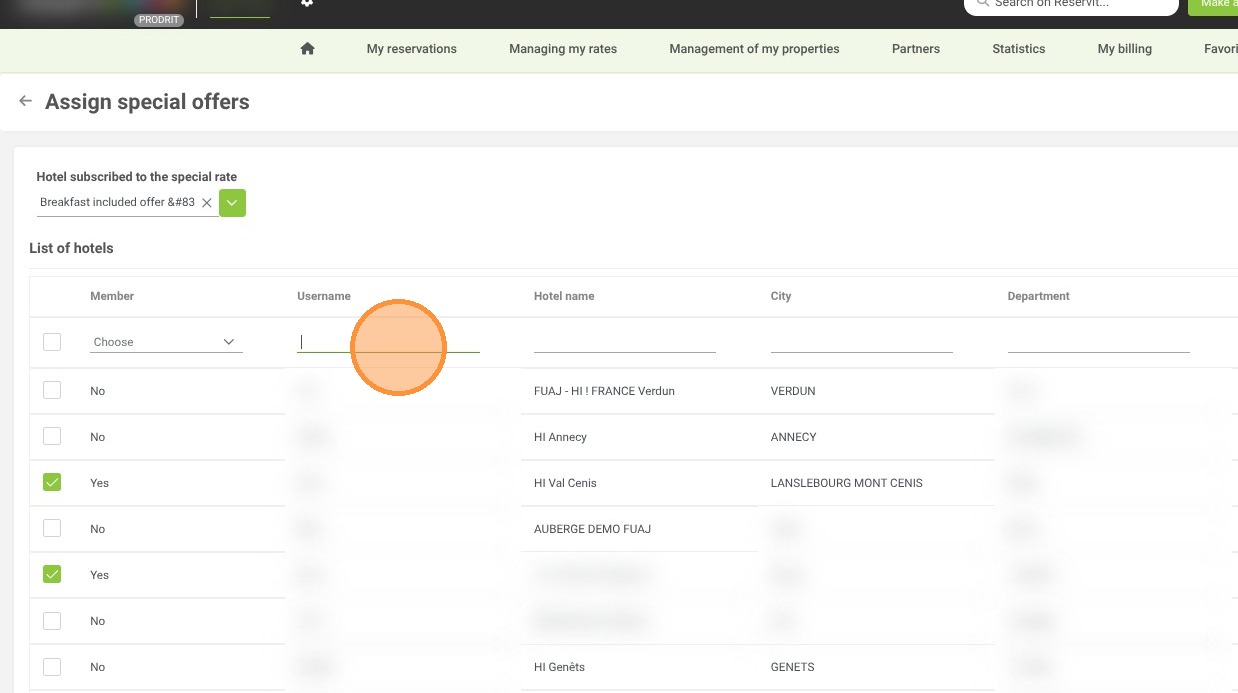Viewport: 1238px width, 693px height.
Task: Select the GENETS city cell
Action: [792, 667]
